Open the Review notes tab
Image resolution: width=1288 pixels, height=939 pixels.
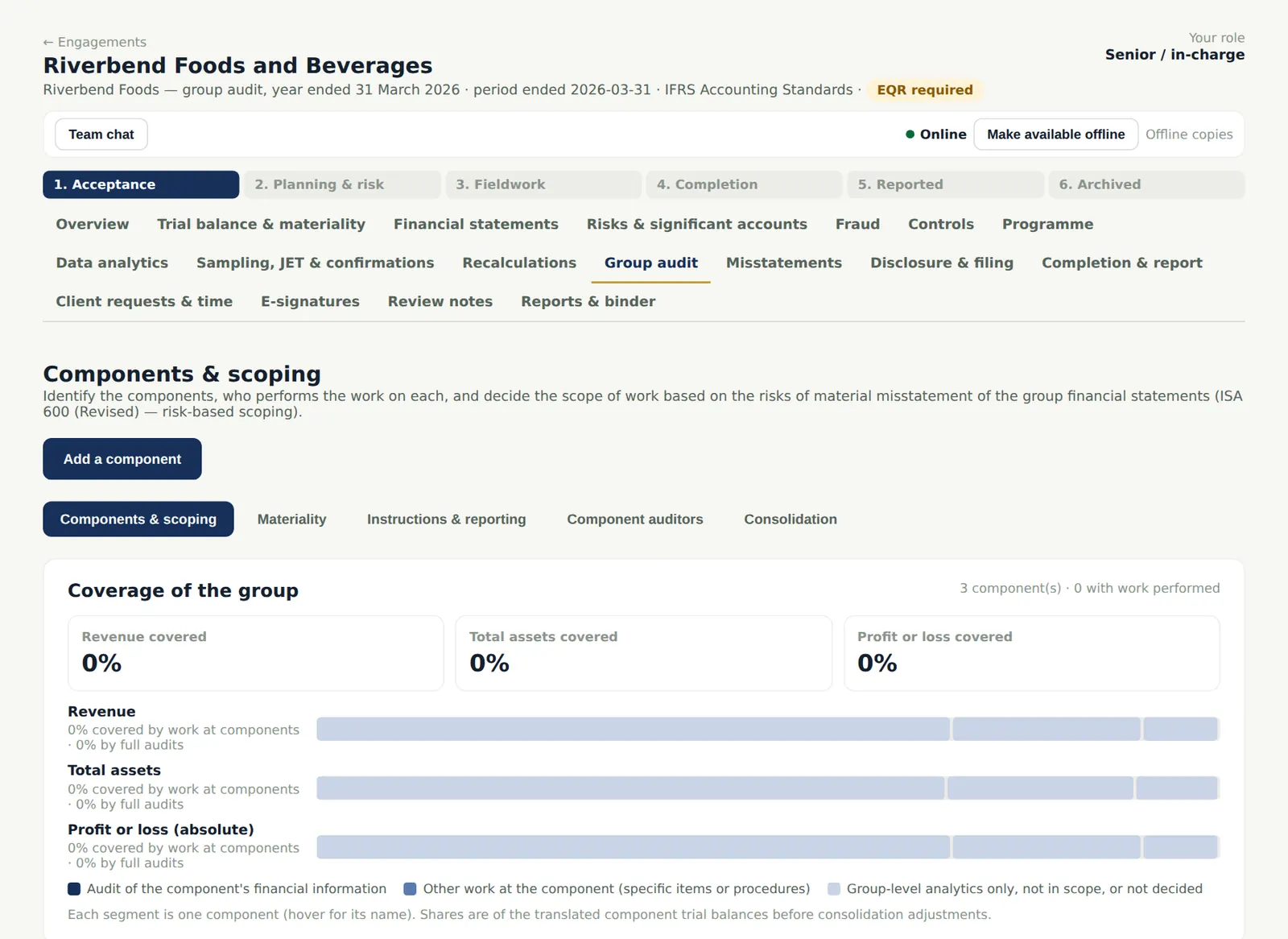[x=440, y=302]
